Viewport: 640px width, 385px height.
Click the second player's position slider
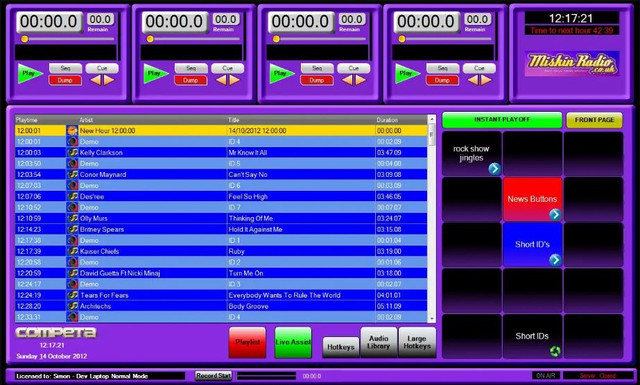point(193,39)
